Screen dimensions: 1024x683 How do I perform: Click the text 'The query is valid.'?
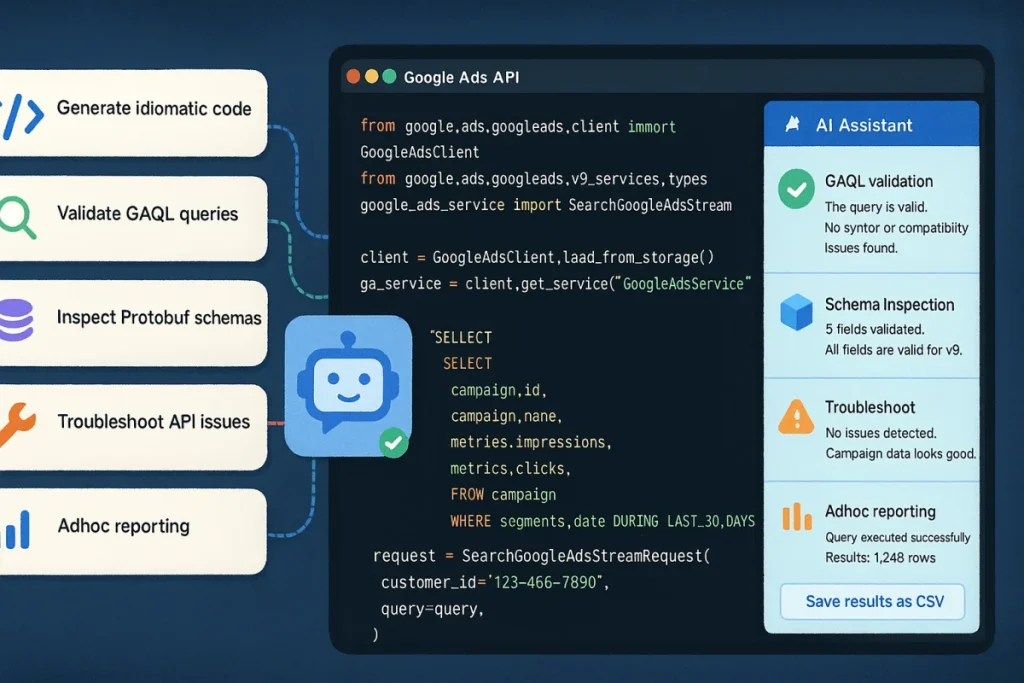coord(876,207)
